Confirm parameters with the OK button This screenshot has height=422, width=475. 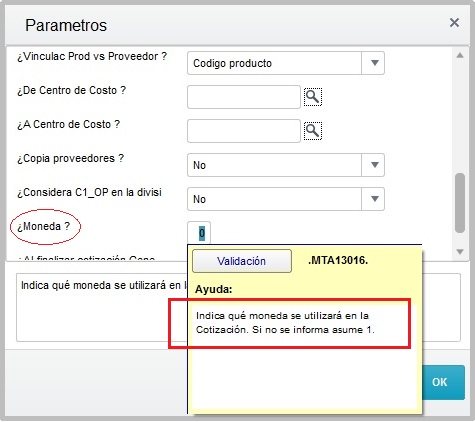pos(443,382)
